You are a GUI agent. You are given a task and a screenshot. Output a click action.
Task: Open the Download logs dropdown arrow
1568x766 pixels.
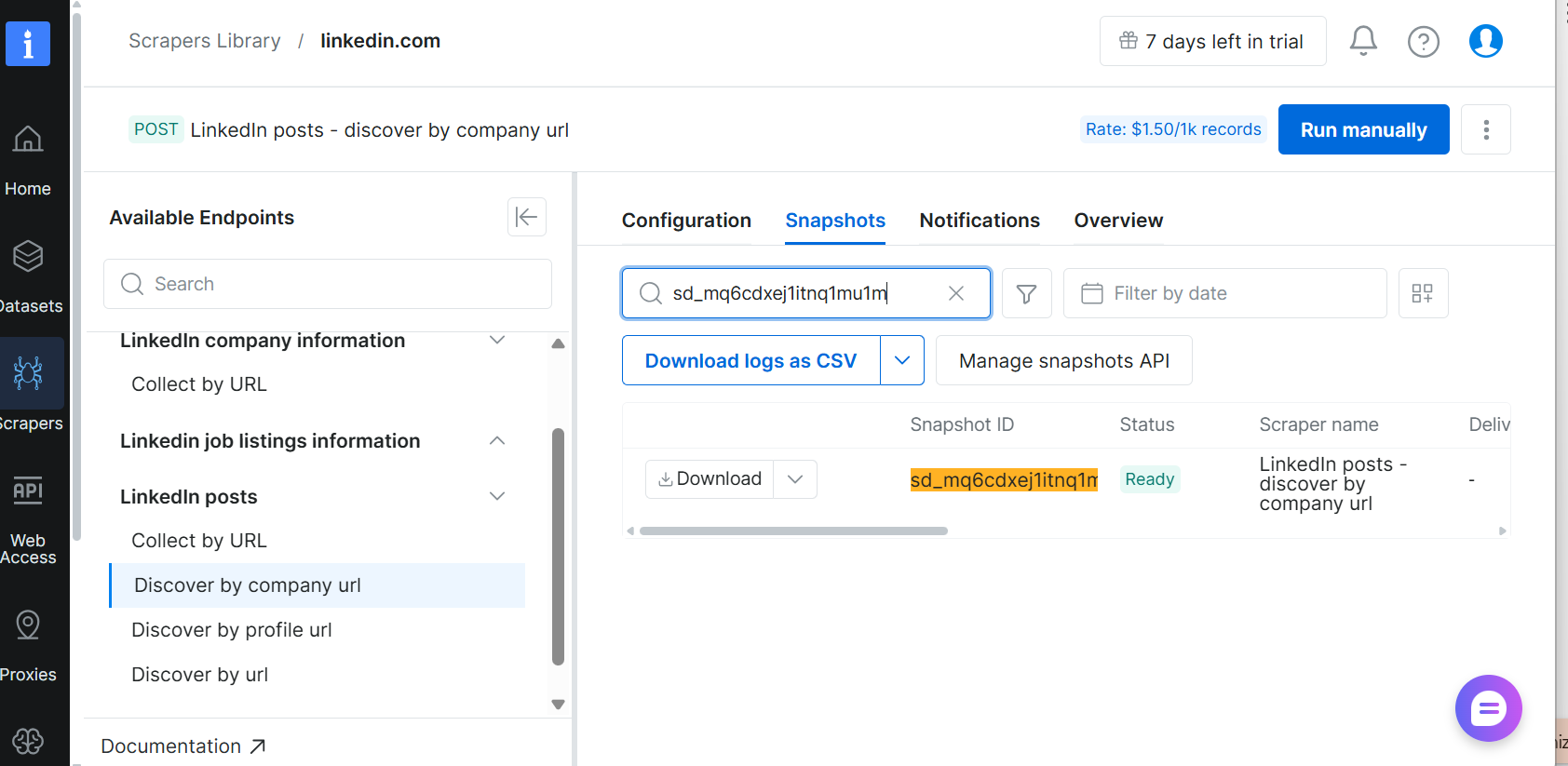click(902, 360)
